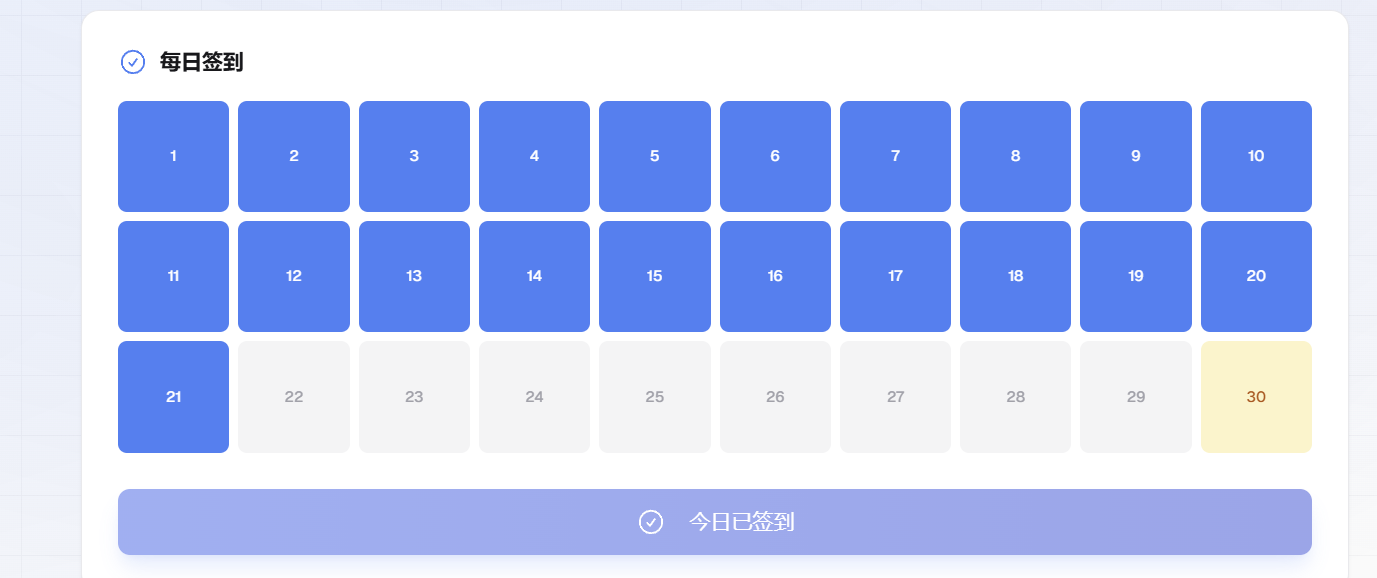Choose the gray day 28 tile

pos(1016,397)
